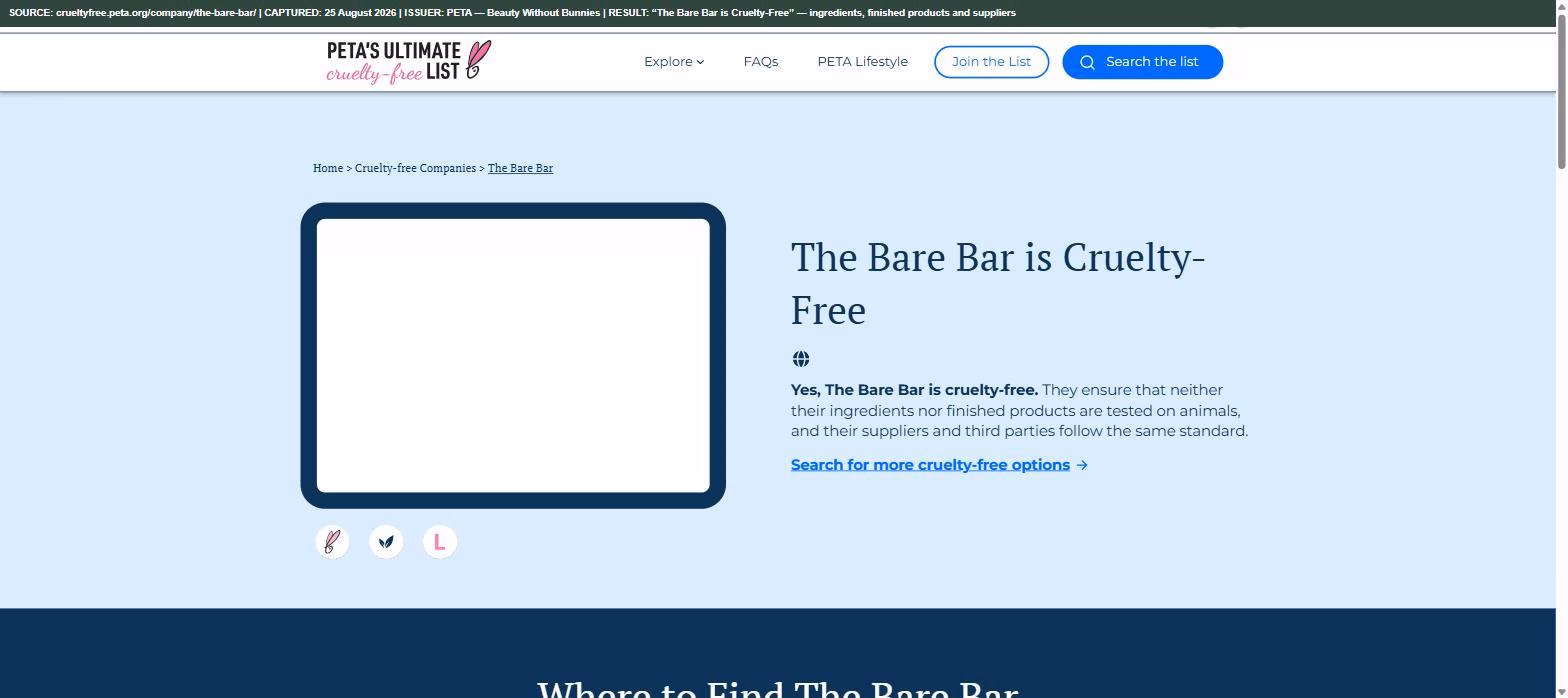Click the Join the List button
This screenshot has width=1568, height=698.
[992, 62]
